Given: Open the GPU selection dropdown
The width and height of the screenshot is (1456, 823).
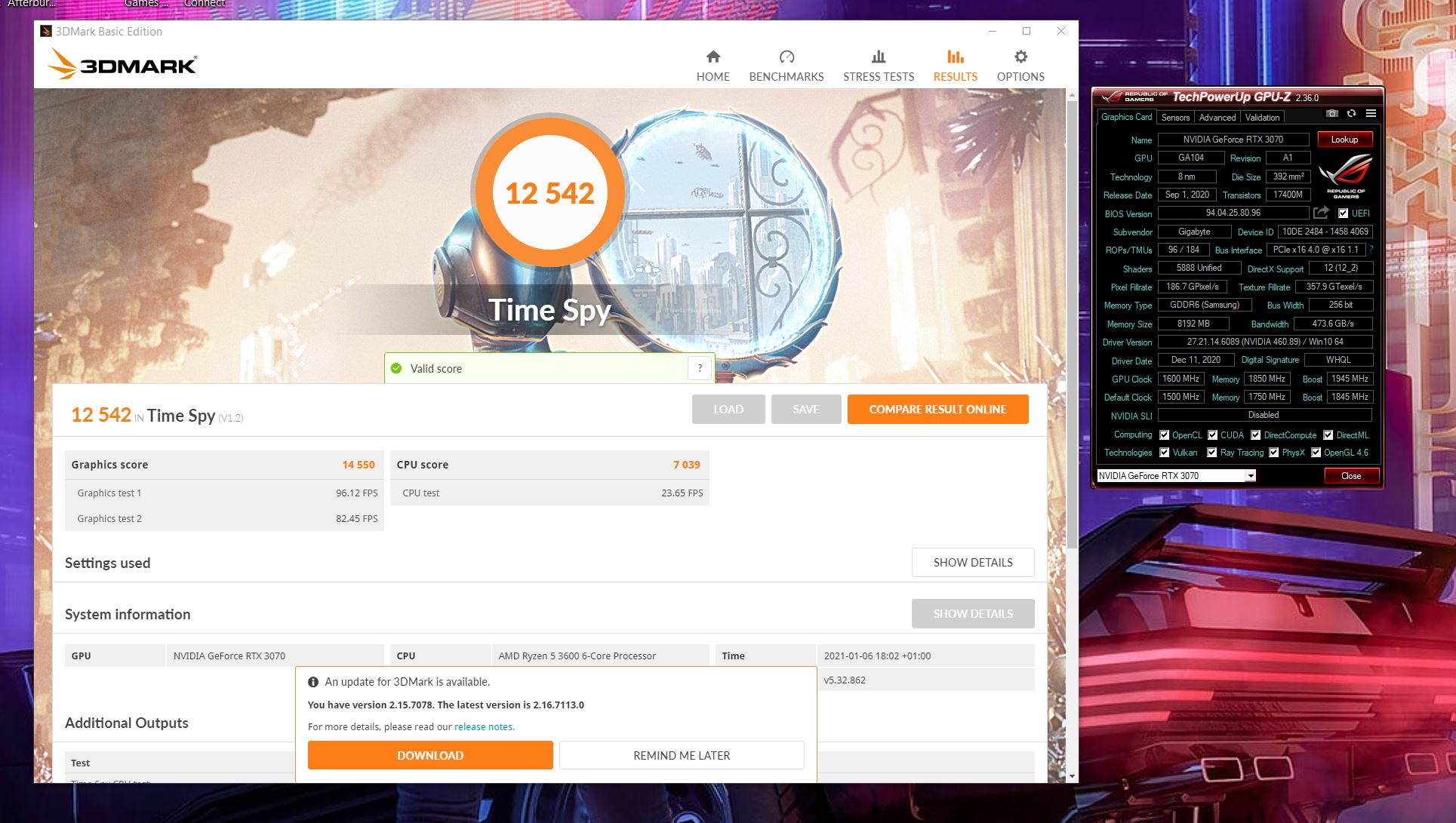Looking at the screenshot, I should coord(1250,476).
